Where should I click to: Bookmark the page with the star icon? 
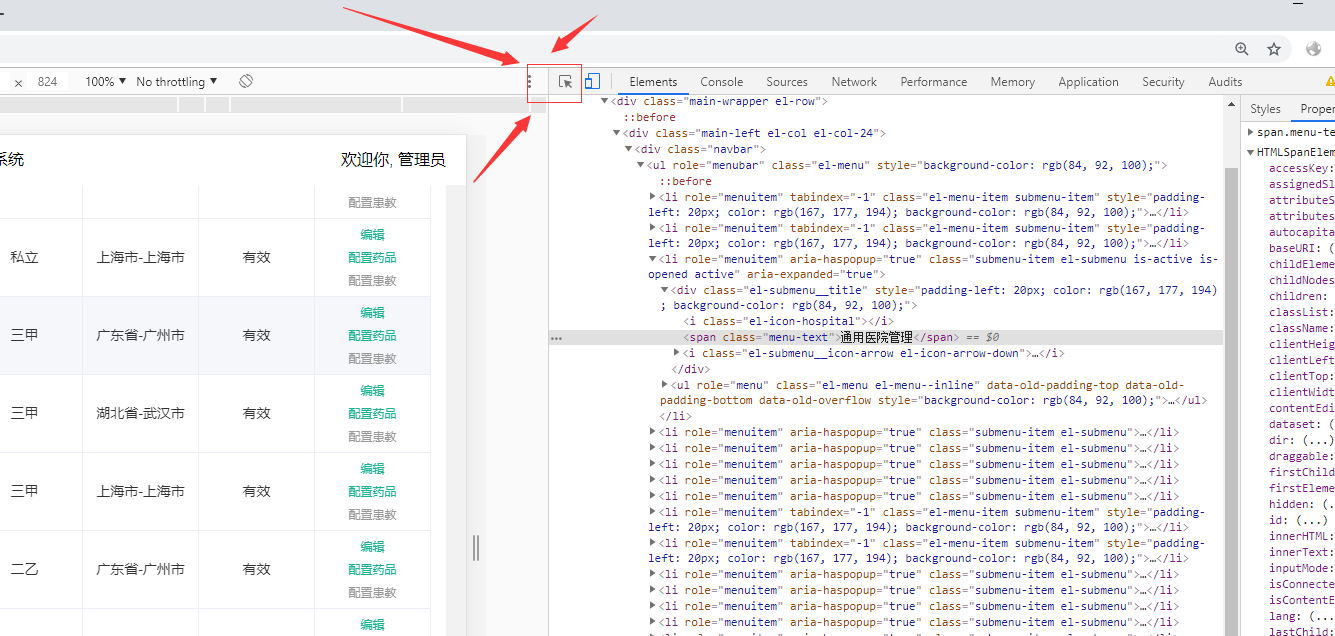click(x=1273, y=48)
